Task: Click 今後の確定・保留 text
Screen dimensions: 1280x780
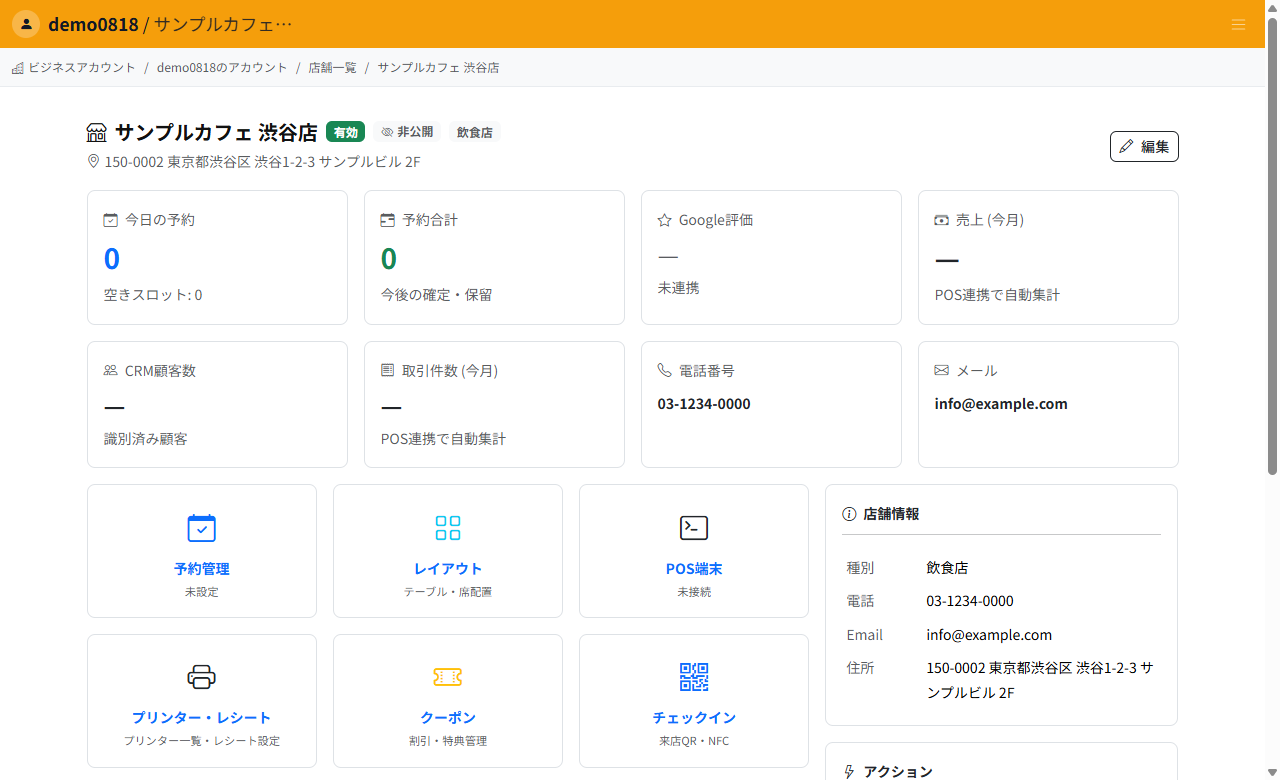Action: [x=437, y=295]
